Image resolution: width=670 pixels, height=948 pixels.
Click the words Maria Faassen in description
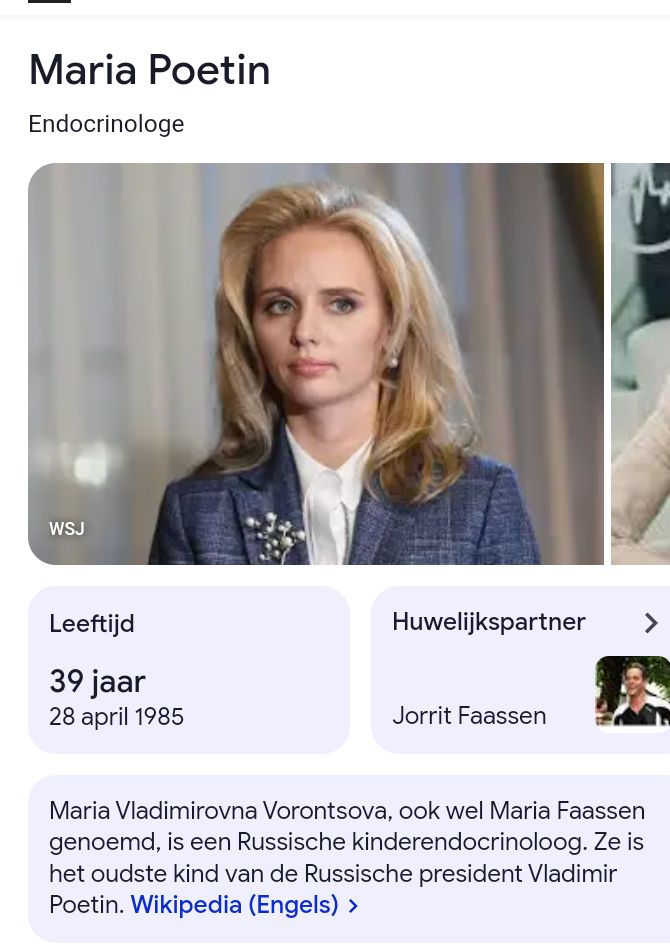tap(567, 811)
